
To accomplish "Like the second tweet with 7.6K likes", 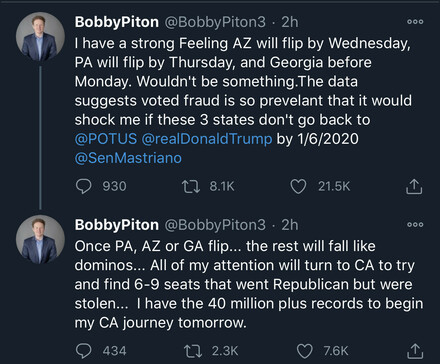I will 304,351.
